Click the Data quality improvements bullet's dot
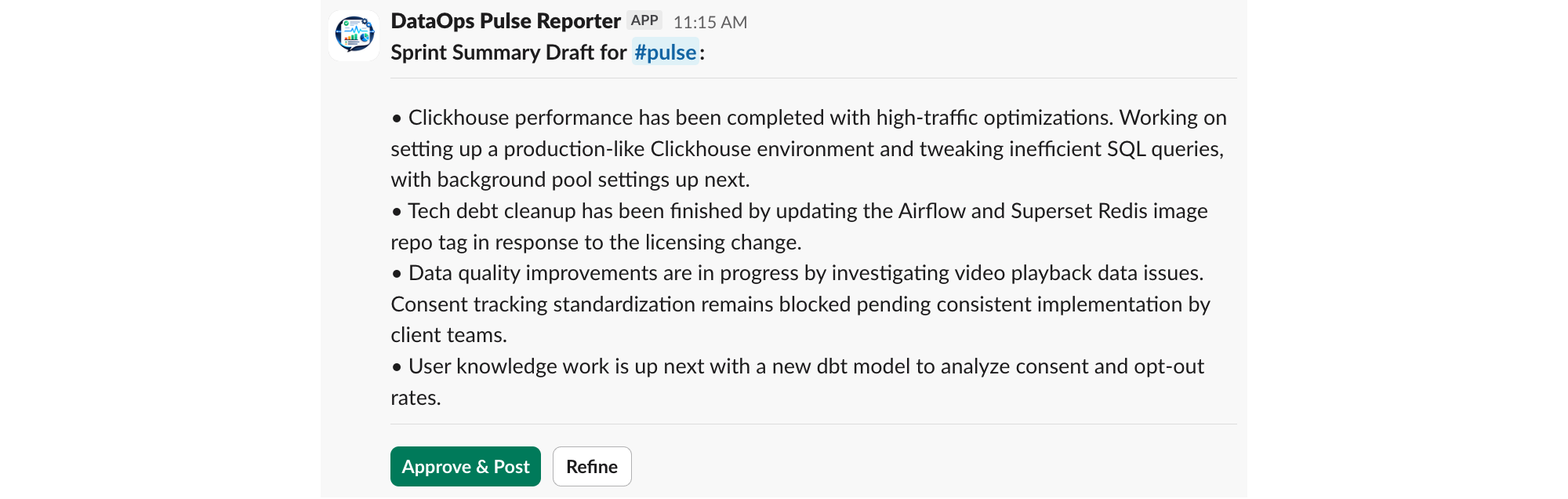 tap(397, 274)
